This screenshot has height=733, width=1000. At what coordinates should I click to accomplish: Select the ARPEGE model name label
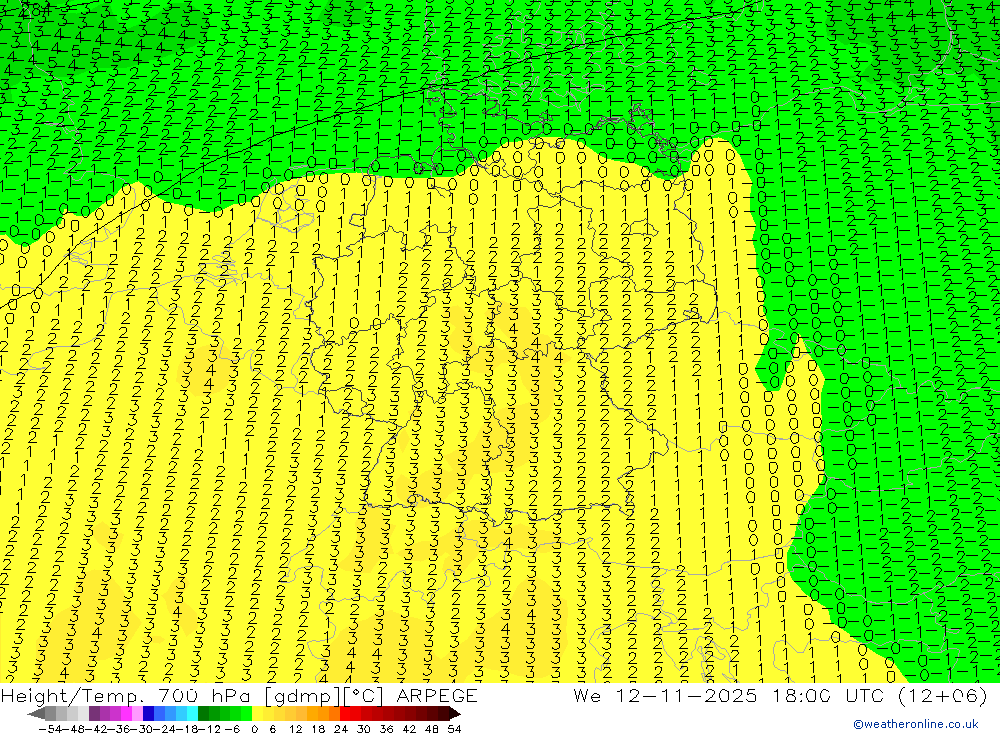coord(436,695)
